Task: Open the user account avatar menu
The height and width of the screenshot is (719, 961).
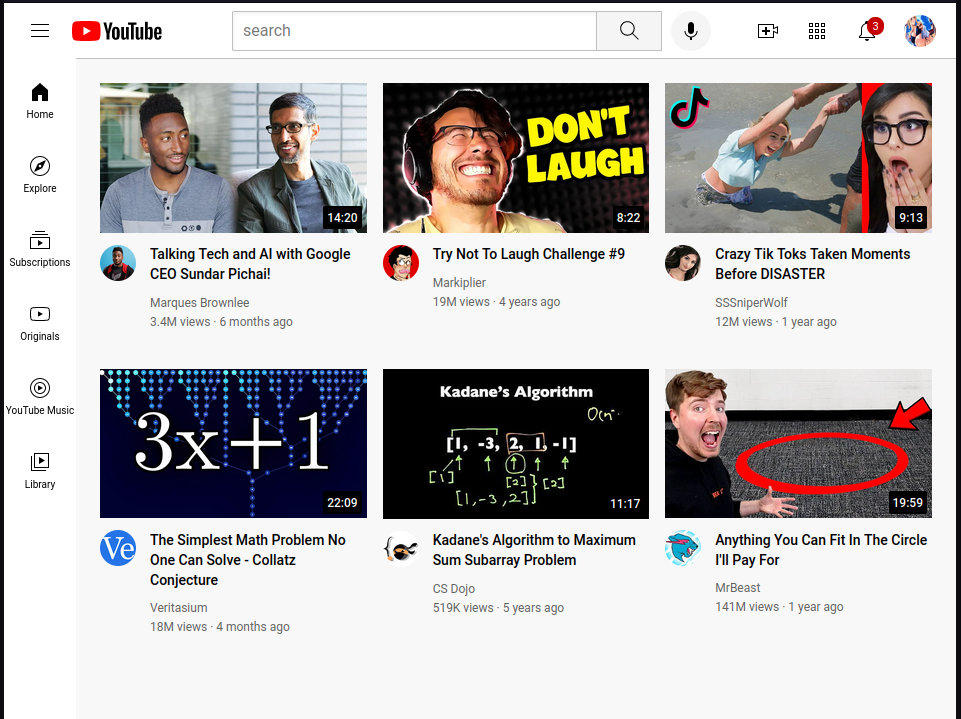Action: tap(919, 31)
